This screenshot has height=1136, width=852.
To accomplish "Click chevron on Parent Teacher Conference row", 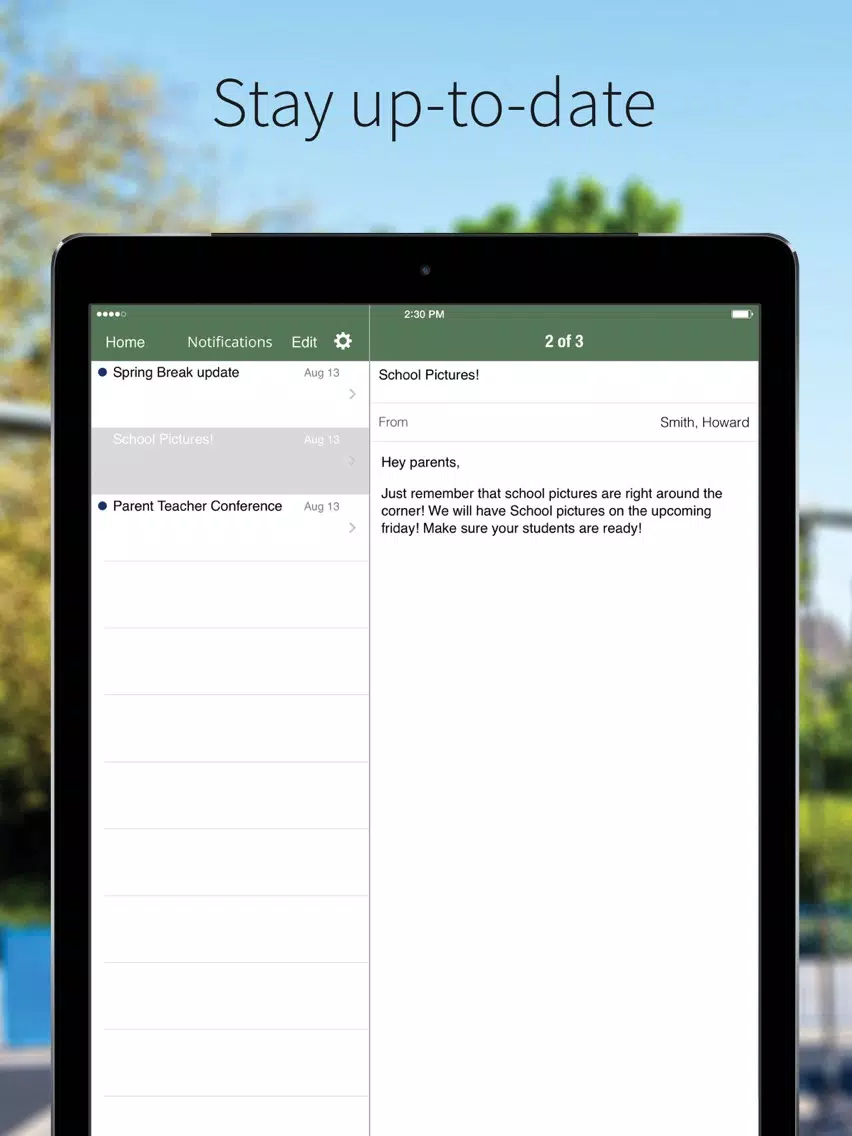I will pyautogui.click(x=352, y=527).
